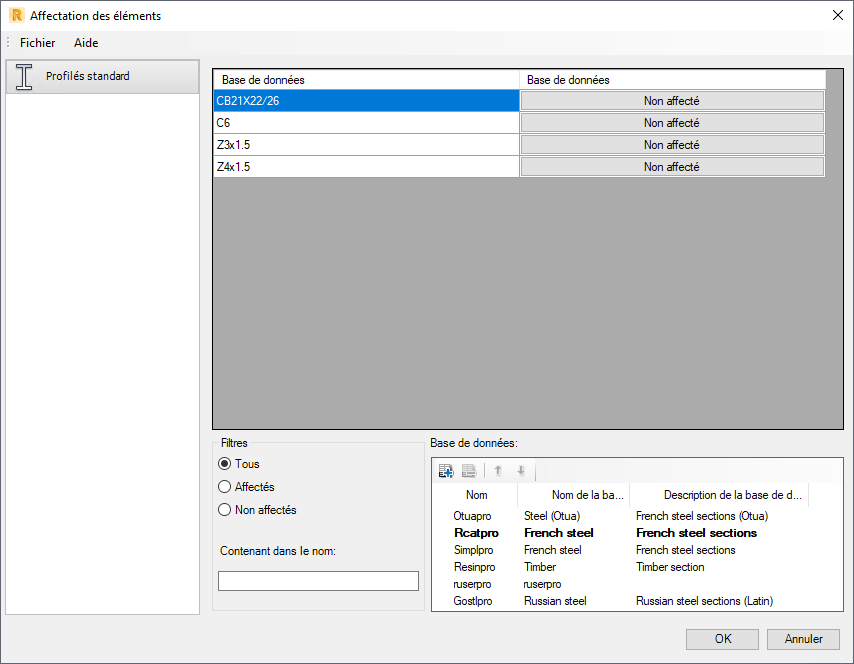
Task: Open the Profilés standard tab
Action: pyautogui.click(x=103, y=76)
